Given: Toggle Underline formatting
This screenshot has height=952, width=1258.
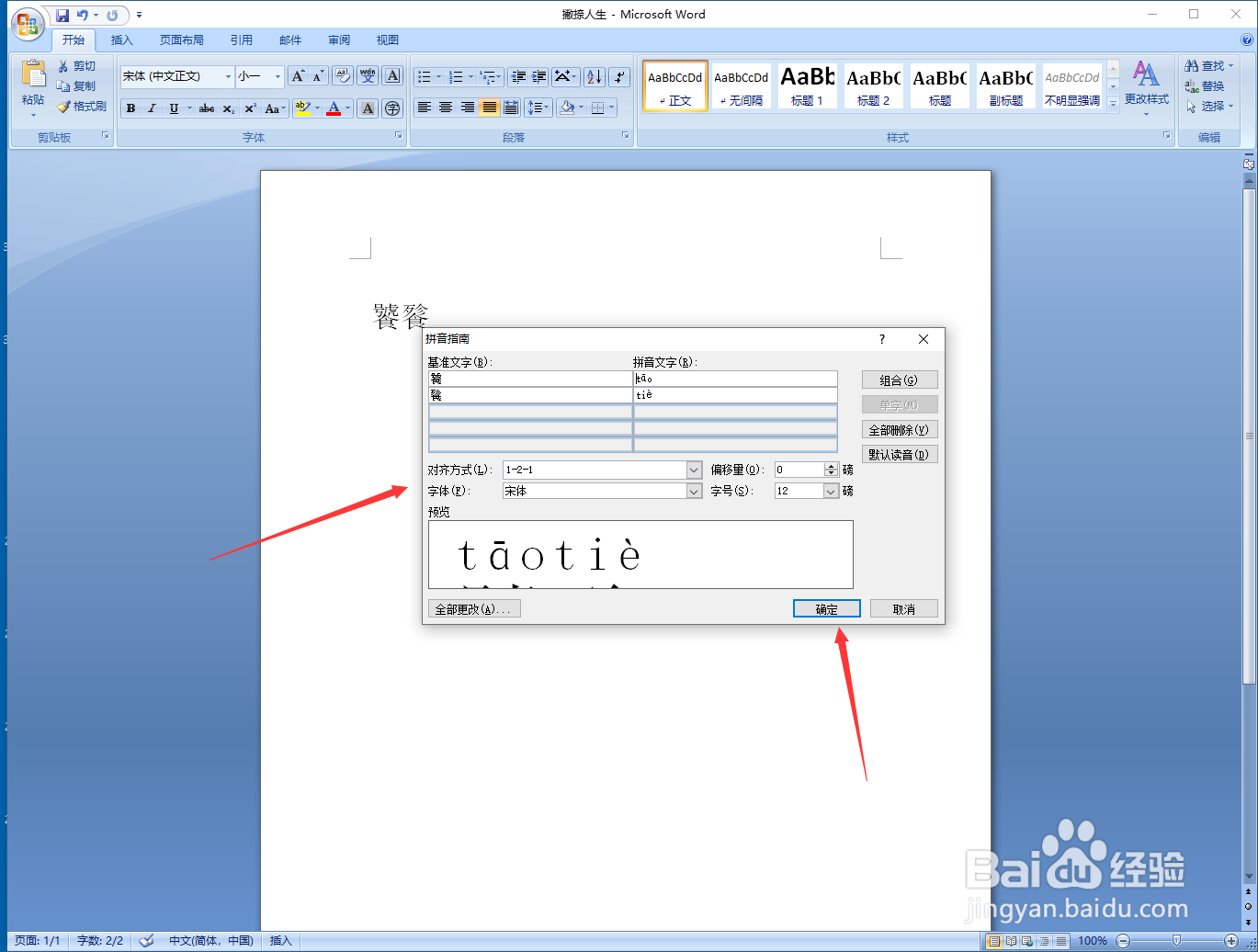Looking at the screenshot, I should [174, 108].
